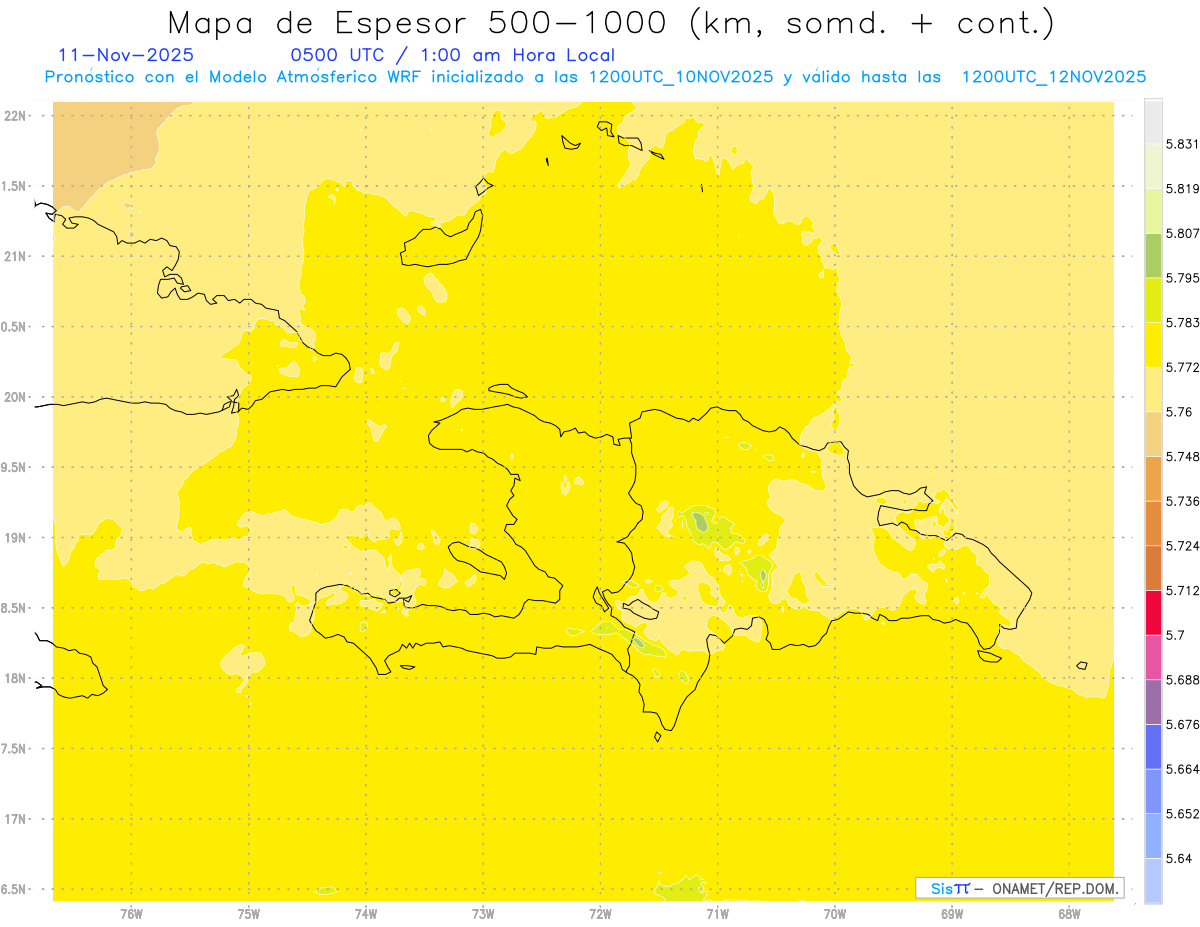The height and width of the screenshot is (927, 1200).
Task: Click the longitude label '72W'
Action: (600, 914)
